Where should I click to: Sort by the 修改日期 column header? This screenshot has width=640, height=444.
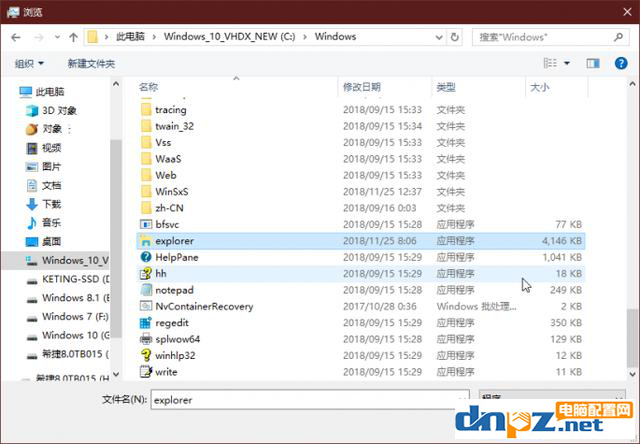(362, 87)
